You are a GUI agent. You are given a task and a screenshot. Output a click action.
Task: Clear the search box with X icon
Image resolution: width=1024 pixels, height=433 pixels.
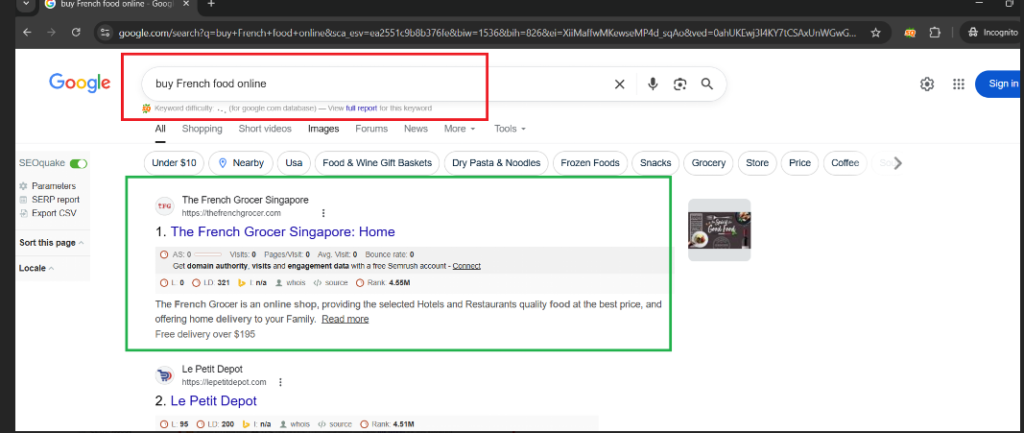[619, 84]
